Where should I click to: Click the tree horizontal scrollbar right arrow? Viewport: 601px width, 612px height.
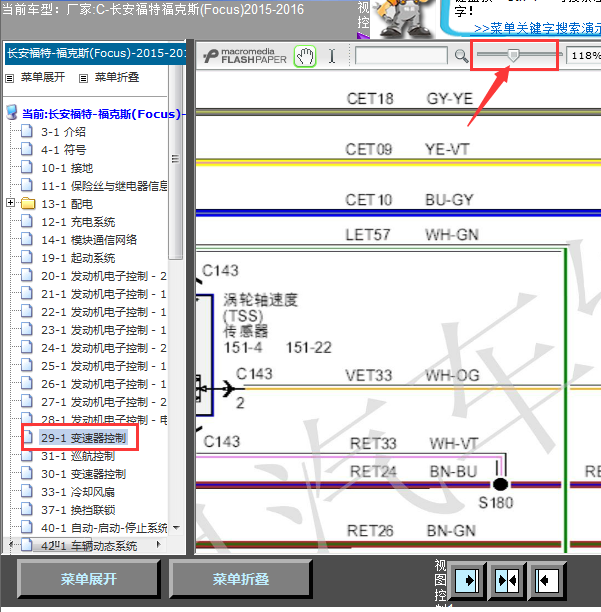[x=158, y=544]
